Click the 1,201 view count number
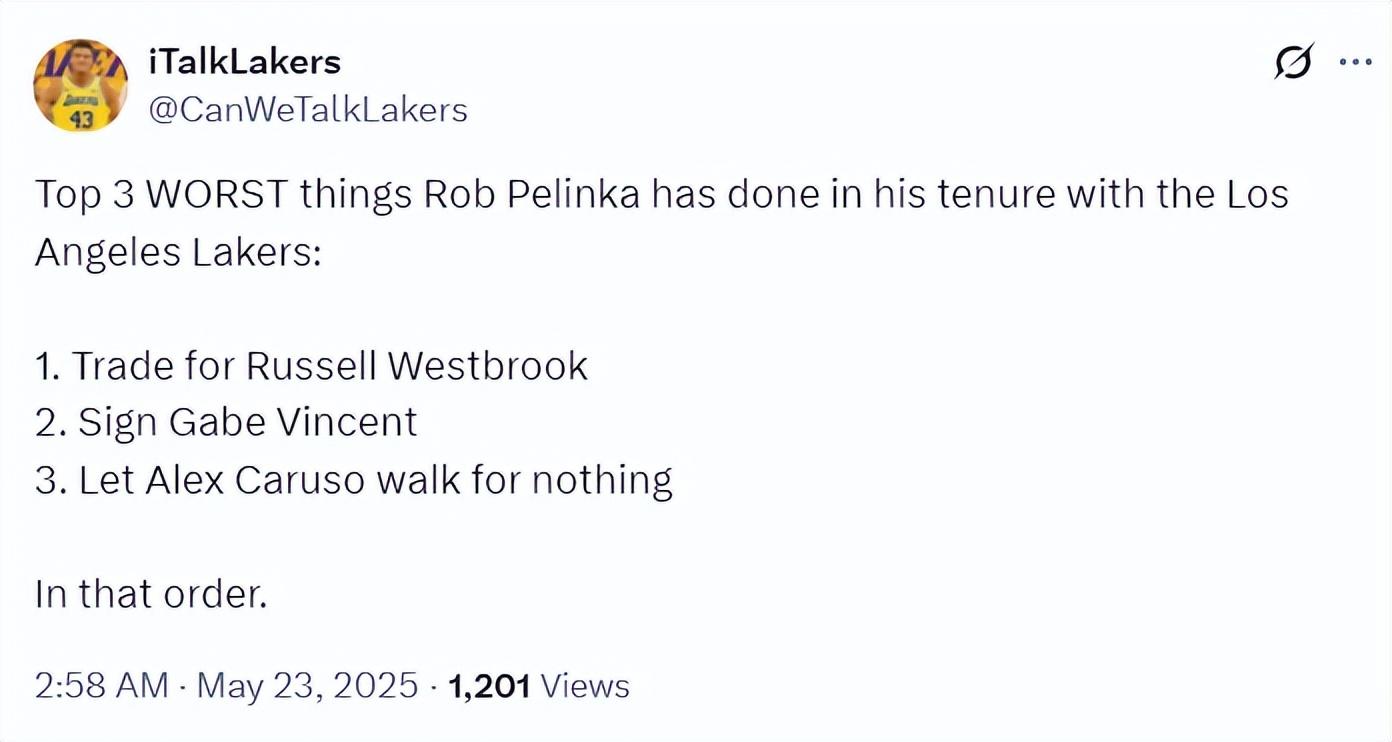This screenshot has width=1392, height=742. point(489,686)
